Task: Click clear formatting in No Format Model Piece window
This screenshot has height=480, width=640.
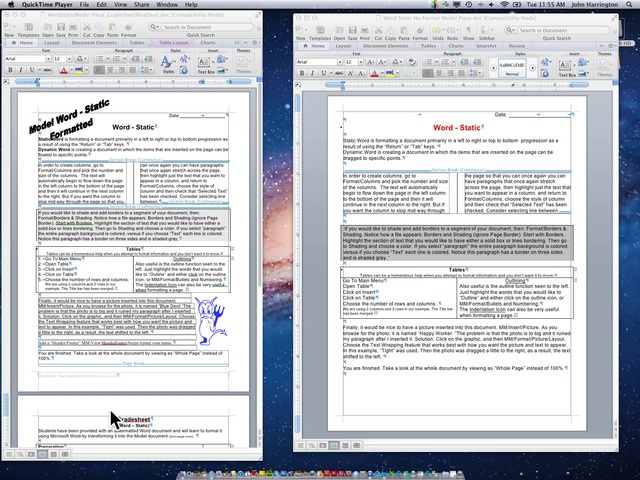Action: click(412, 62)
